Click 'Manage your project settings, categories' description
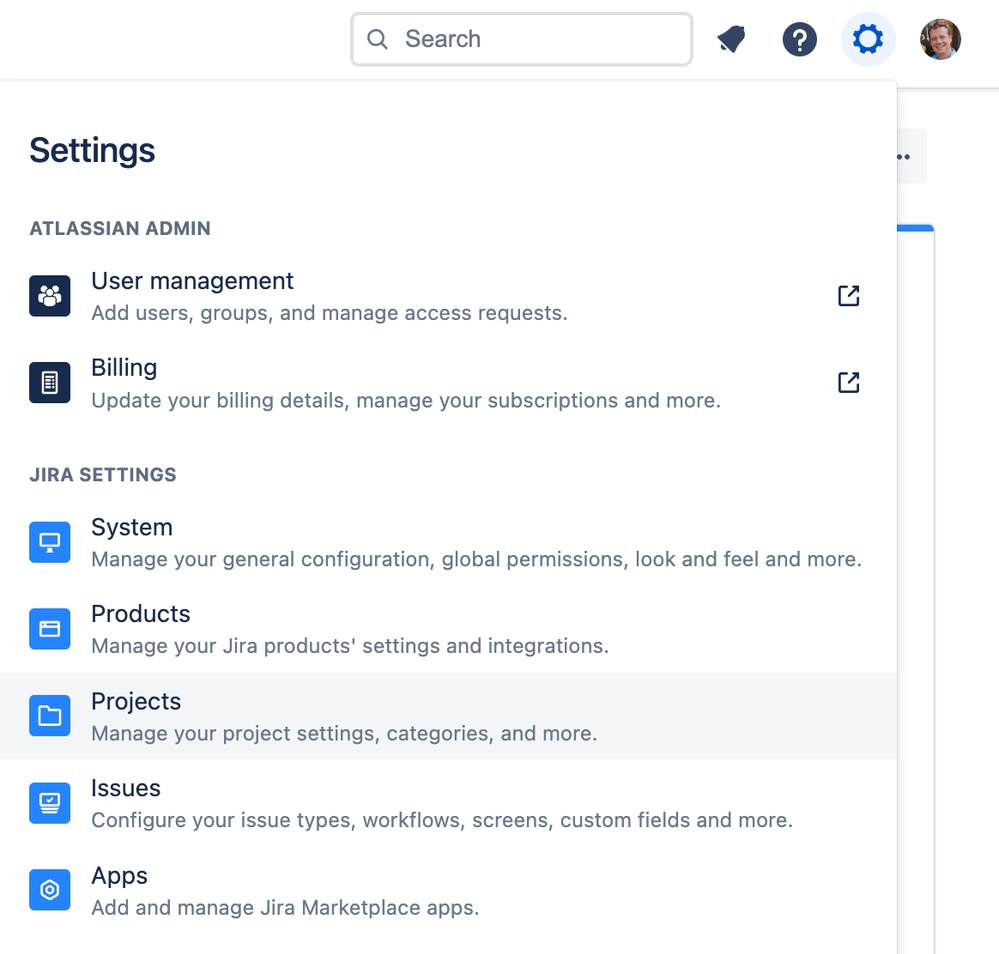999x954 pixels. click(x=344, y=733)
